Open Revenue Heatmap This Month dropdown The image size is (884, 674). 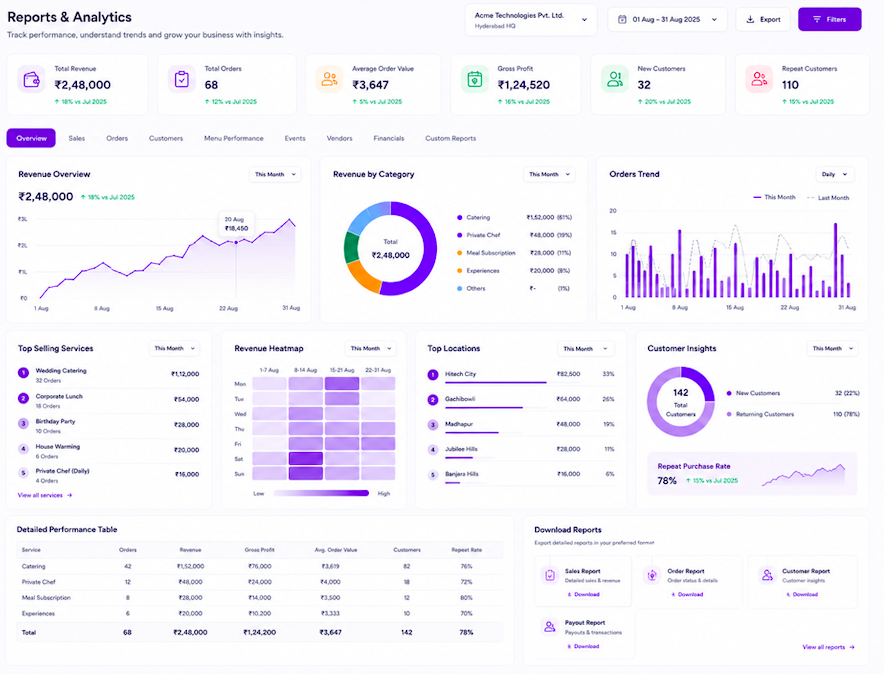[x=370, y=348]
